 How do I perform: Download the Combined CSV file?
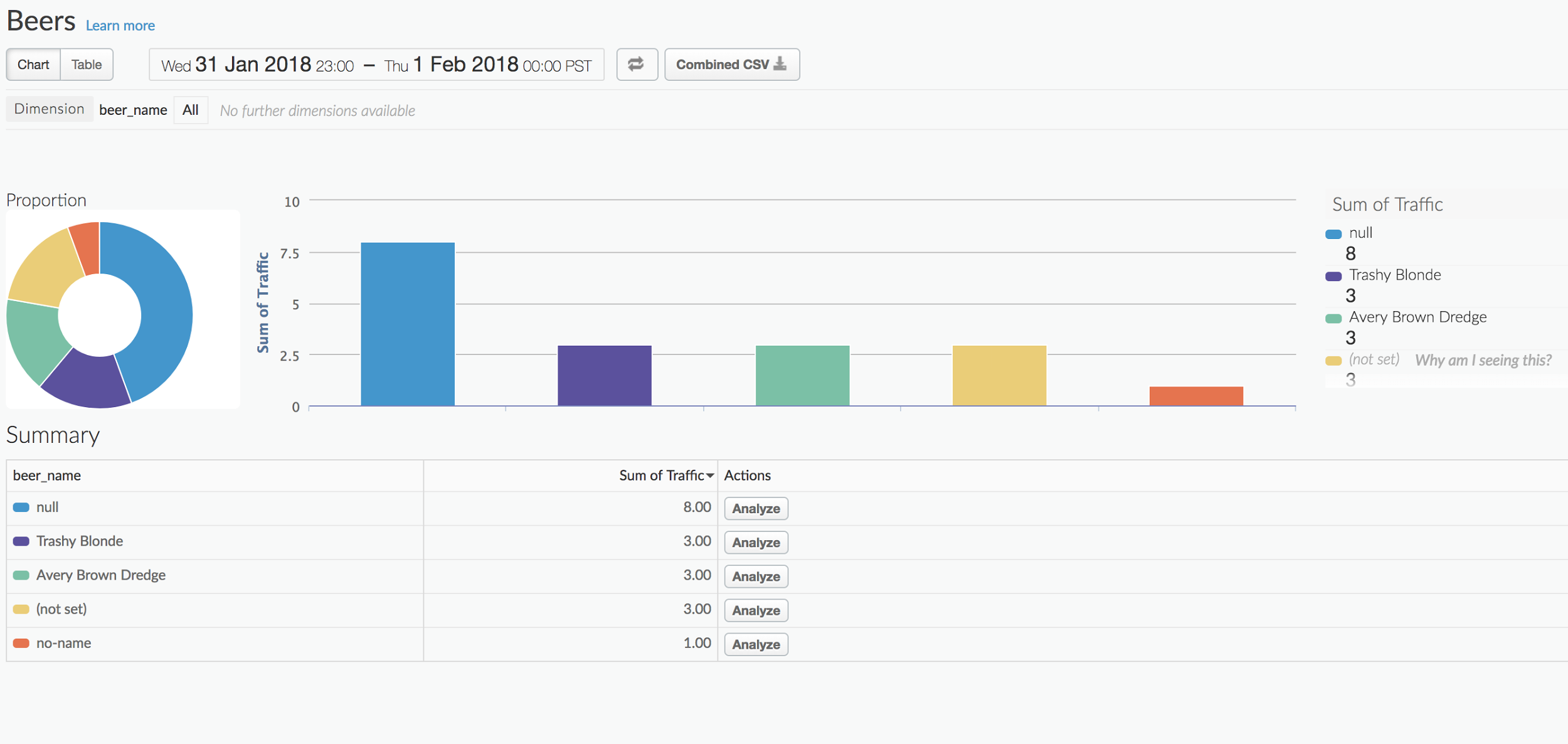pos(731,65)
